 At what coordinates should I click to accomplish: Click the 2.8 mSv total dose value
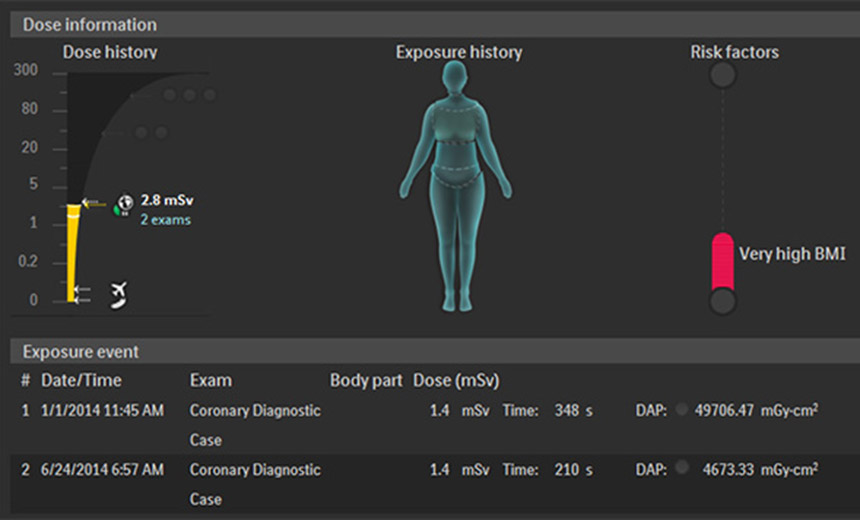pos(167,200)
